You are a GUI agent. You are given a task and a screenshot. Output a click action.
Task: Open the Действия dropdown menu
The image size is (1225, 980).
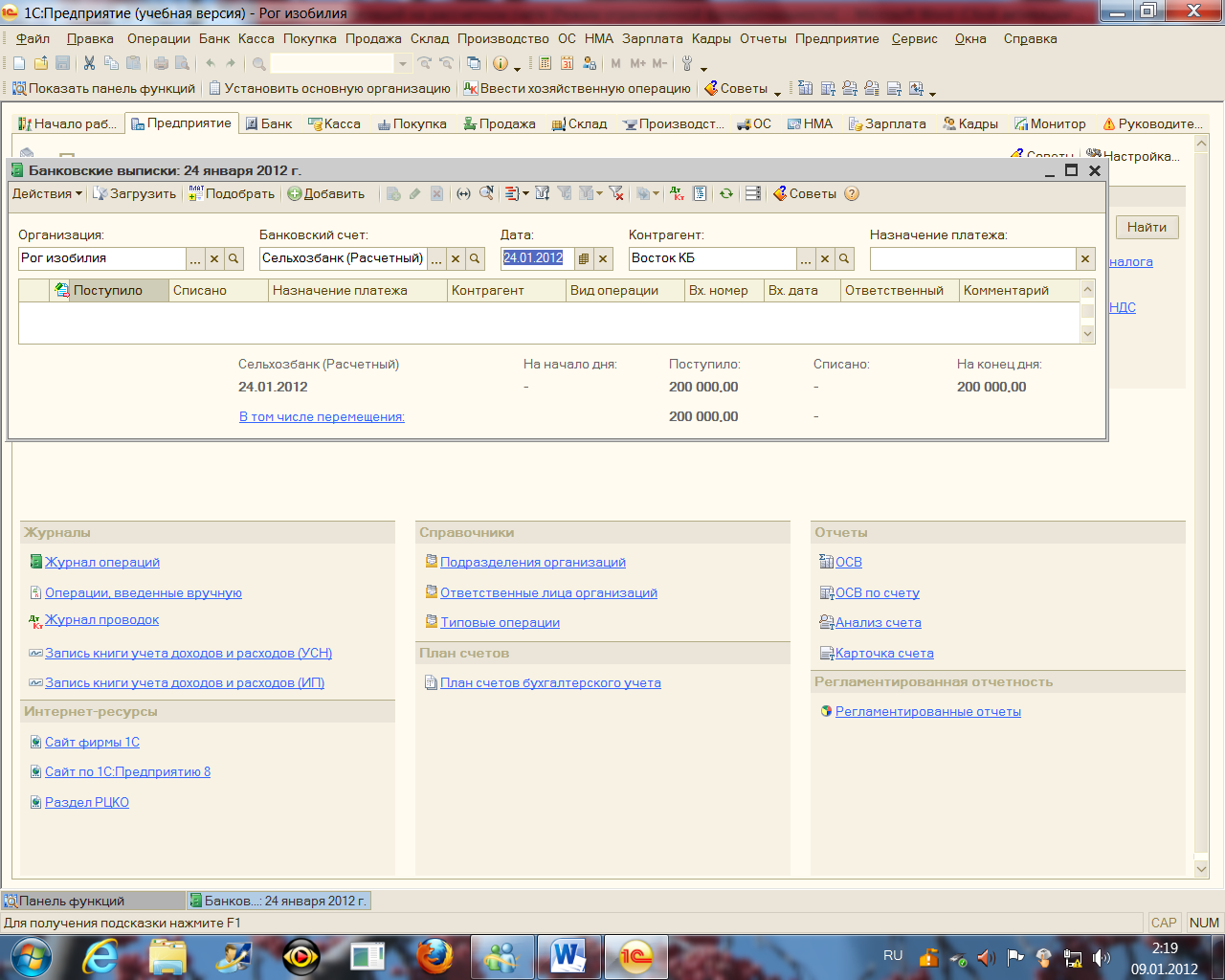(x=47, y=193)
